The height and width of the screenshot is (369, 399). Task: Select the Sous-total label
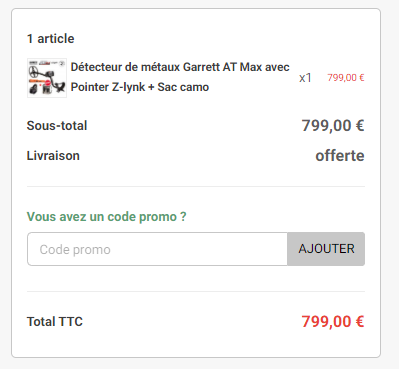tap(57, 126)
